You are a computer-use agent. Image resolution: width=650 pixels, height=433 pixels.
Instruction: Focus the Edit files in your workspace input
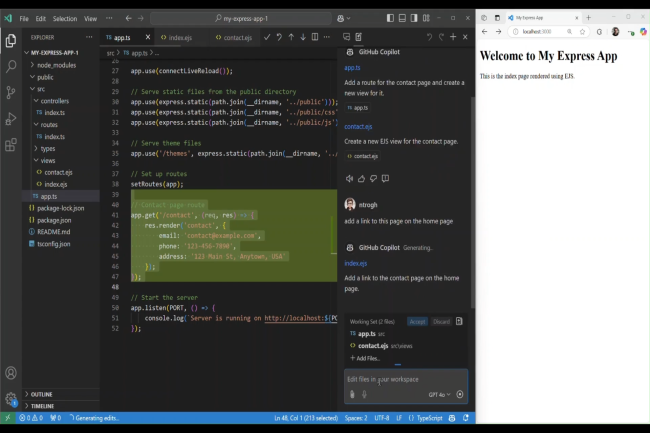click(405, 379)
